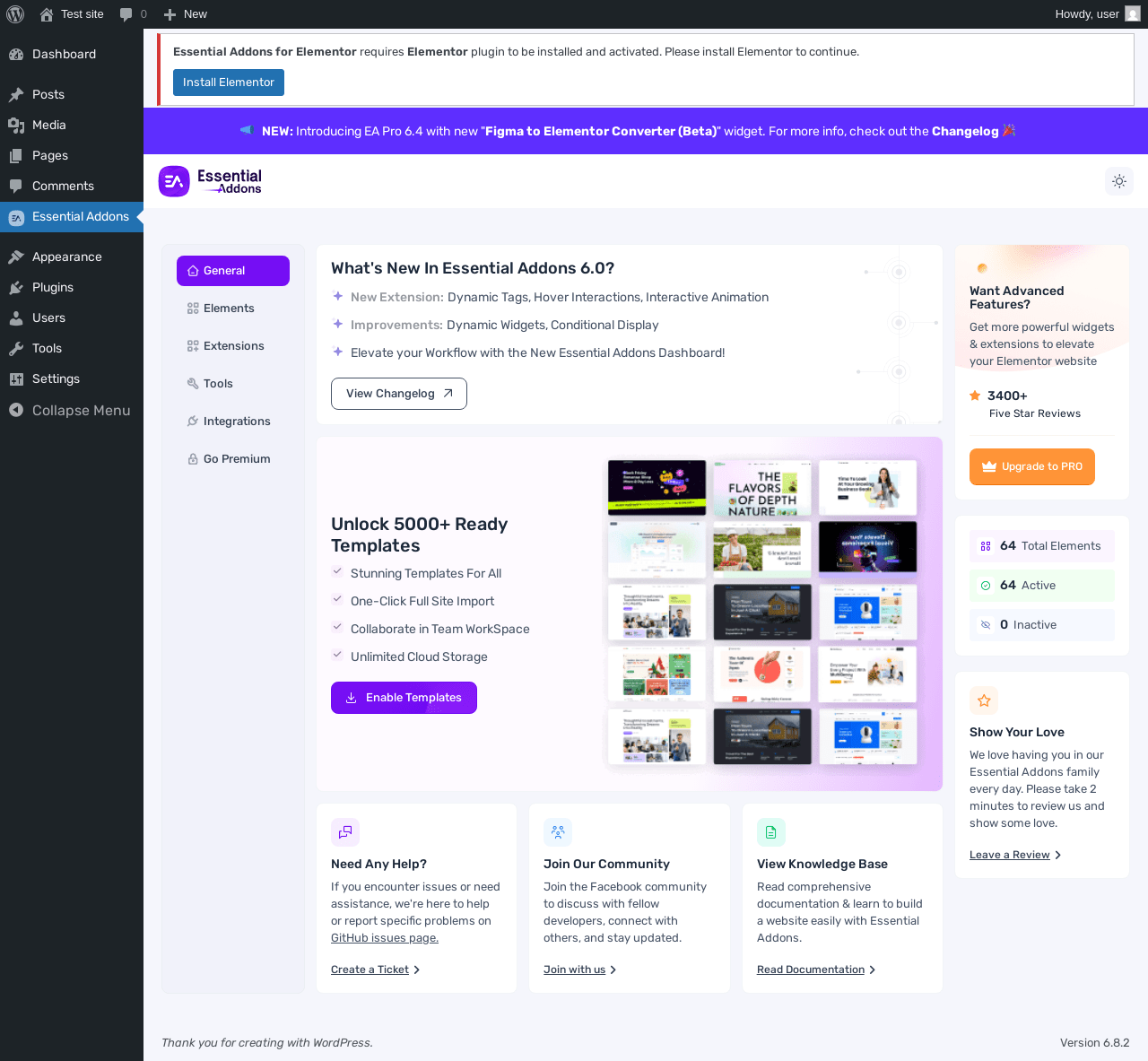Open the Leave a Review link

tap(1015, 855)
